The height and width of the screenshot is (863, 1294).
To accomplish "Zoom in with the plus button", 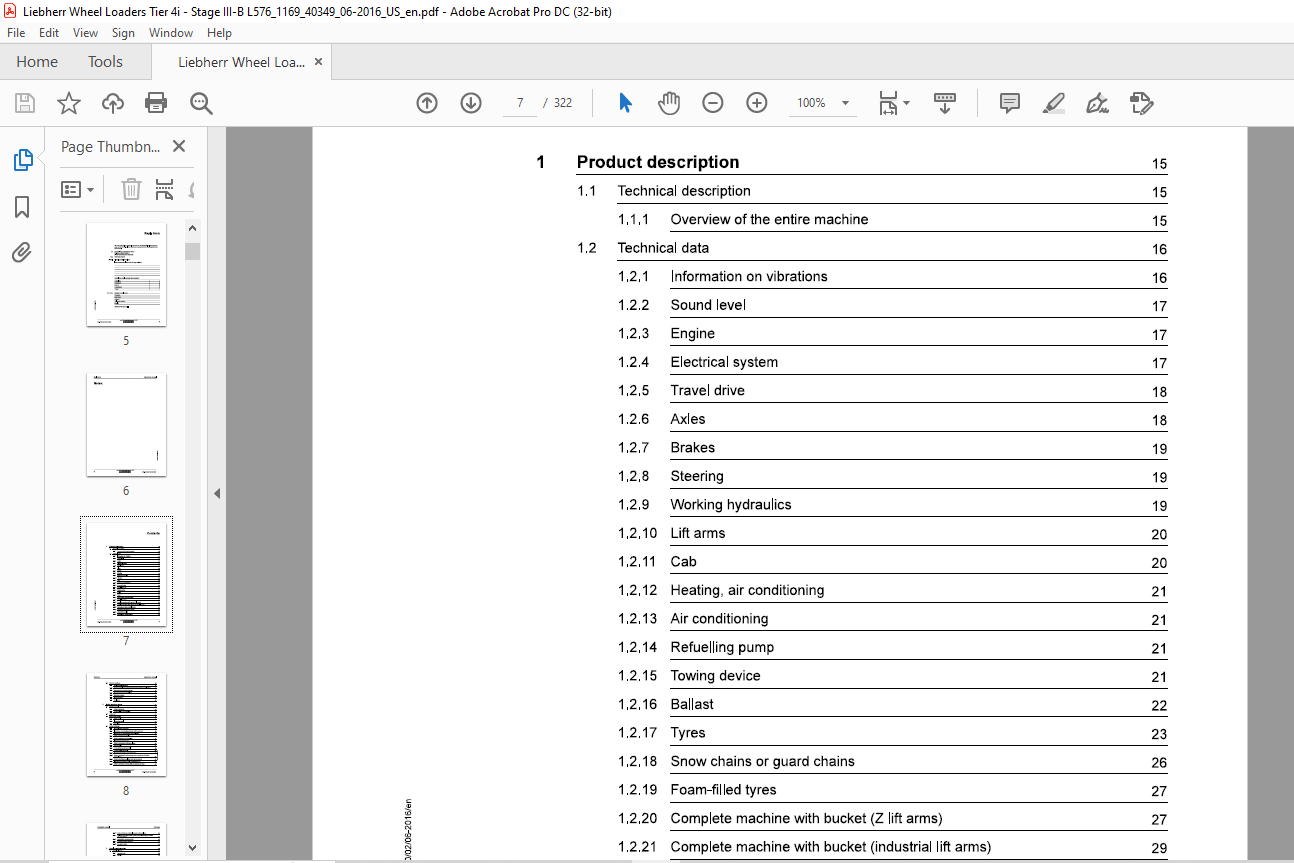I will tap(757, 103).
